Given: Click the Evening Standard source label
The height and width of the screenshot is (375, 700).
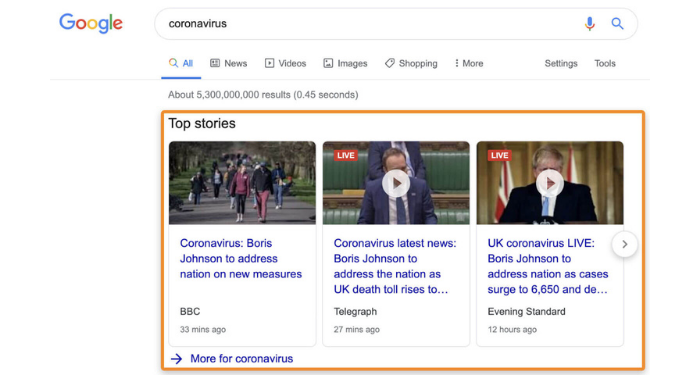Looking at the screenshot, I should (x=526, y=312).
